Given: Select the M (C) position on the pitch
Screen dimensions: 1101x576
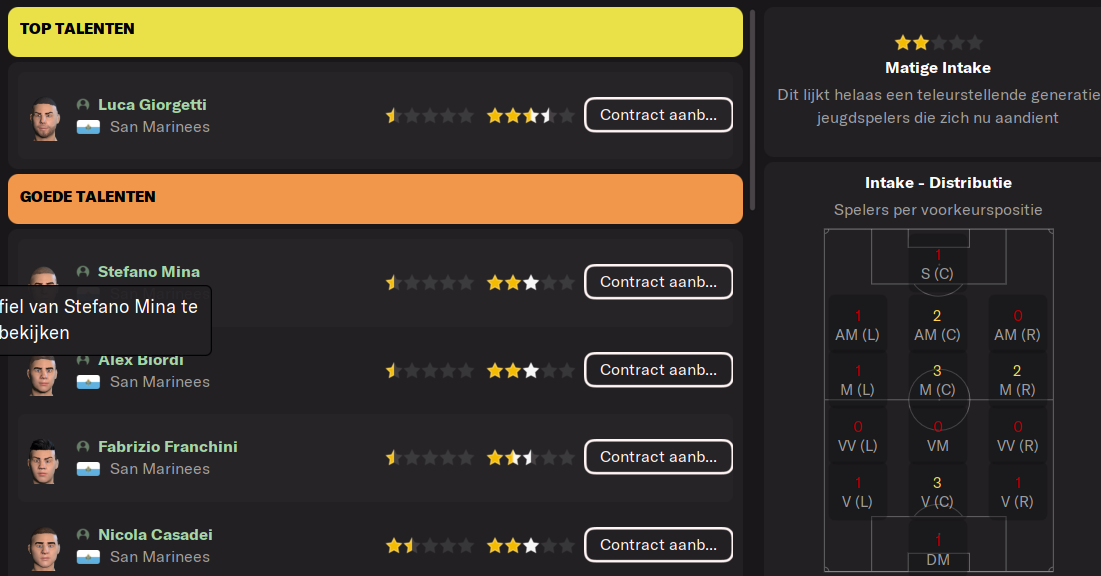Looking at the screenshot, I should point(937,380).
